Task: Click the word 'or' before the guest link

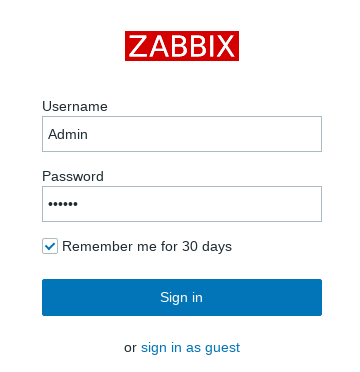Action: [x=130, y=348]
